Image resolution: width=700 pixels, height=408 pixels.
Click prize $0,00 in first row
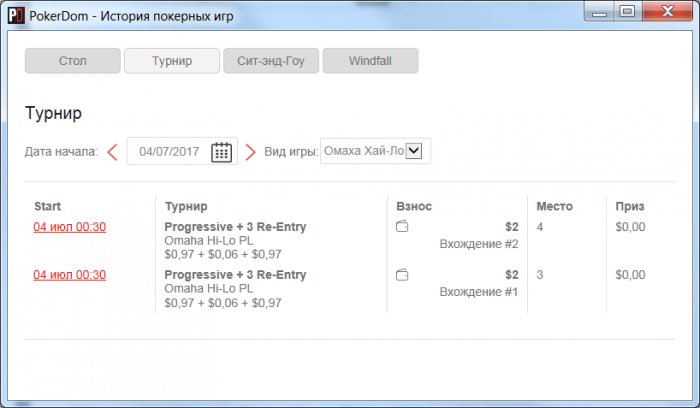630,227
